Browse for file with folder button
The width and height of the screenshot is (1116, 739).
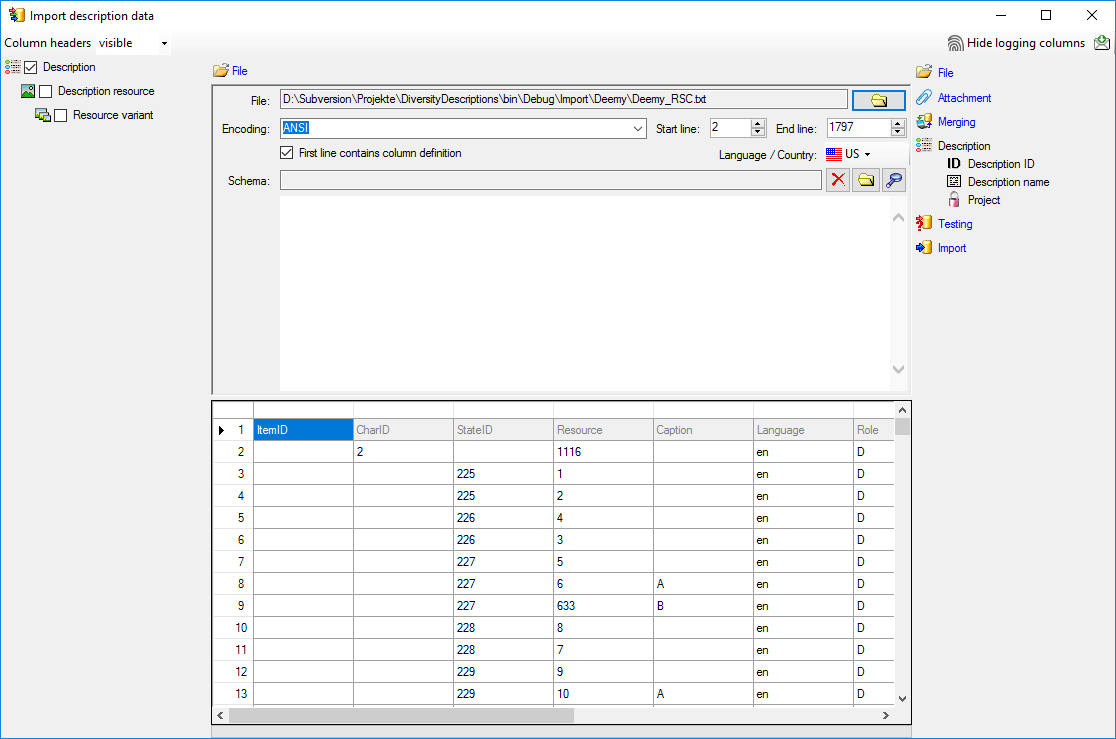[878, 100]
